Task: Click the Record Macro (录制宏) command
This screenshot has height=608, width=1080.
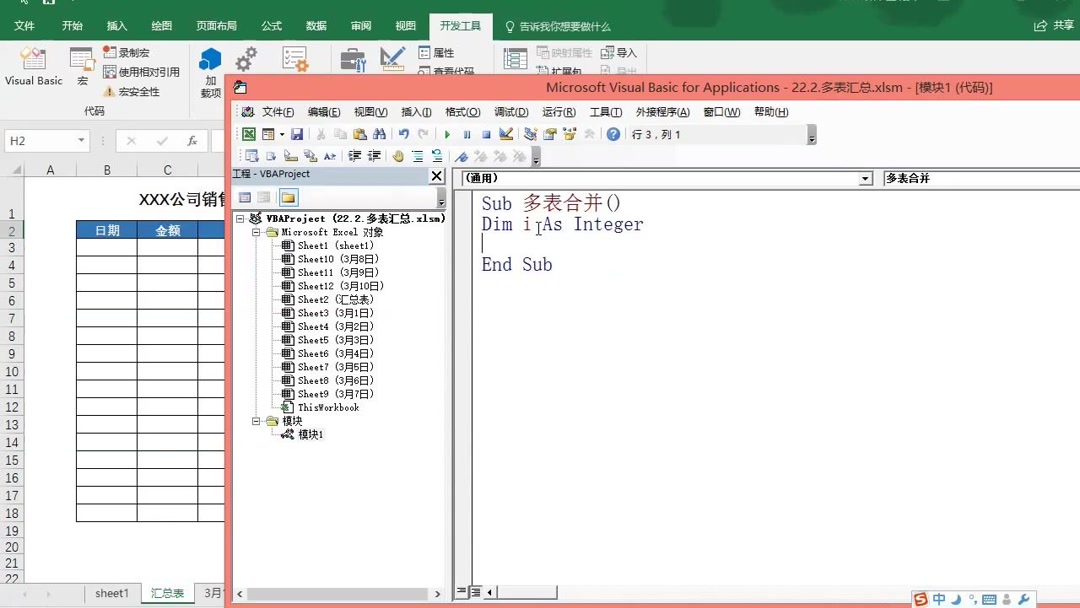Action: (x=127, y=52)
